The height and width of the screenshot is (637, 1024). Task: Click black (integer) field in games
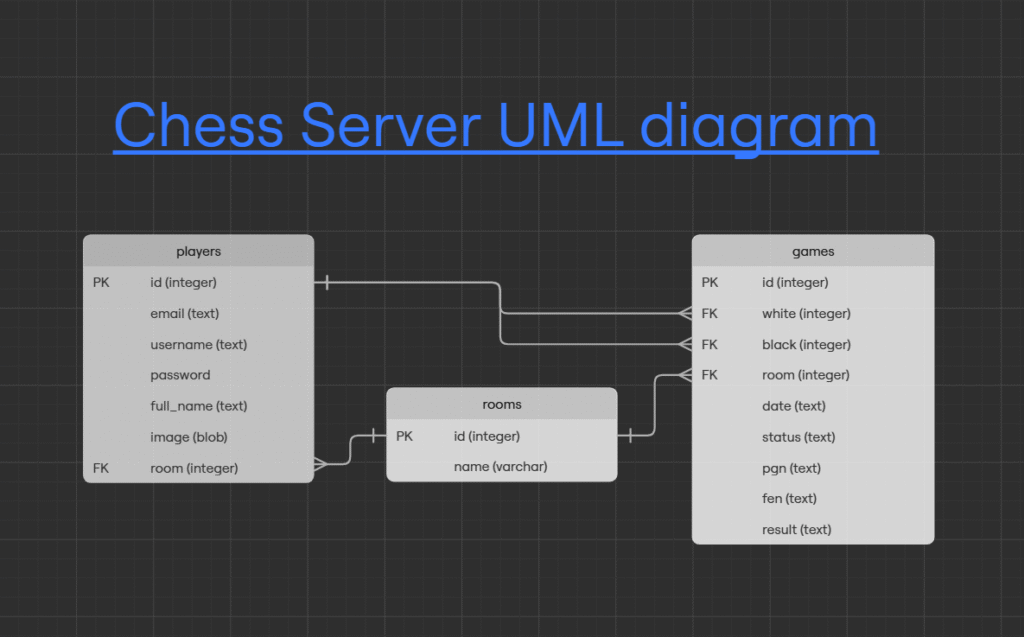click(x=806, y=344)
